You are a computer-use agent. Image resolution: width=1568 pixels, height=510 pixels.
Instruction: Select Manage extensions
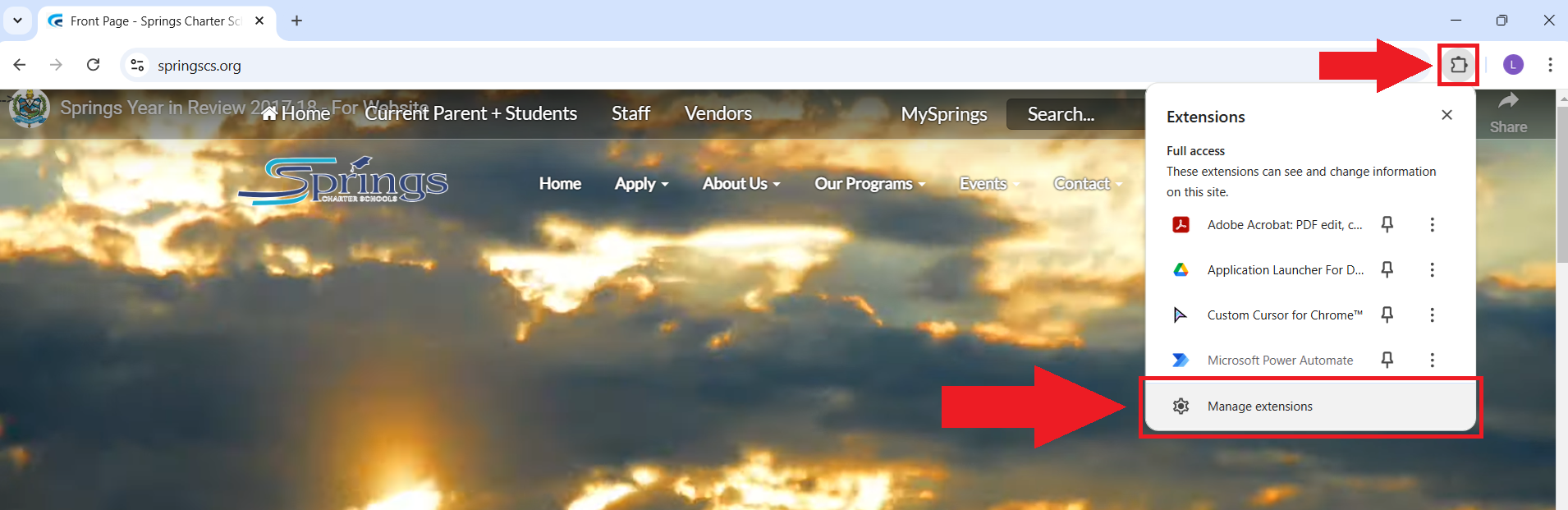[x=1259, y=407]
